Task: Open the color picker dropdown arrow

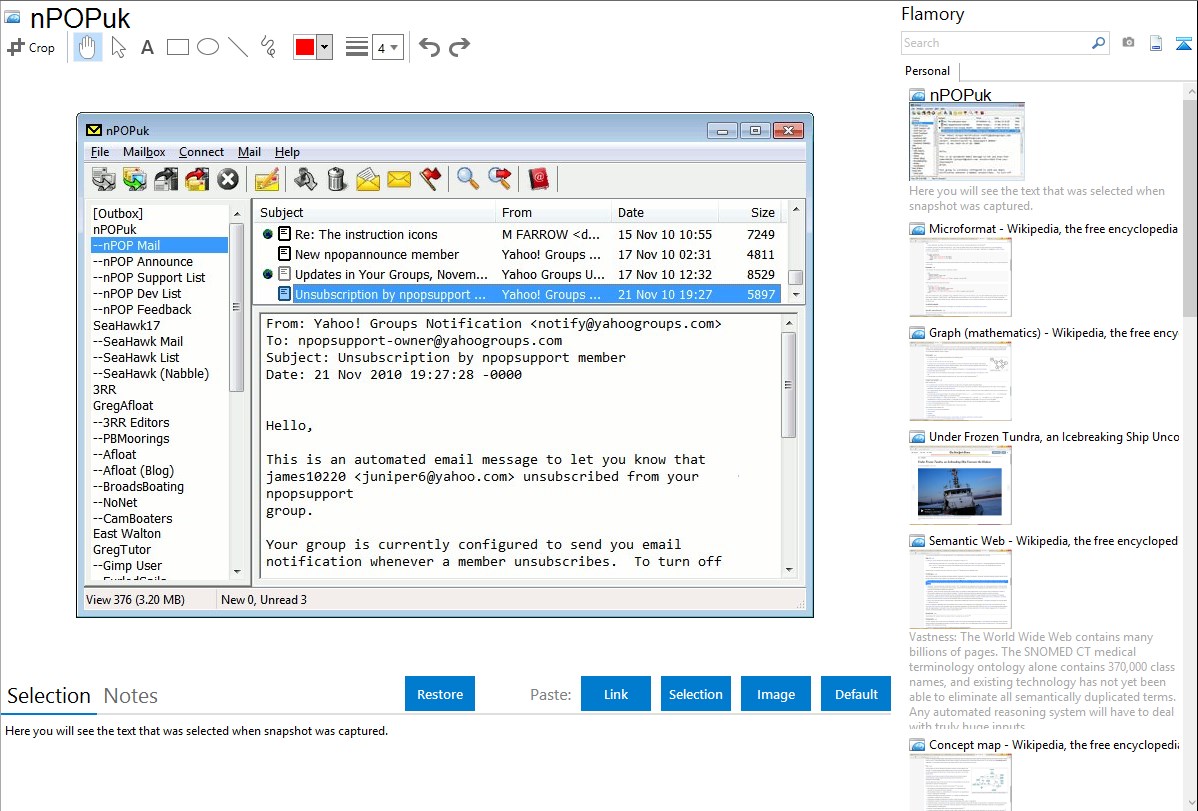Action: pos(324,47)
